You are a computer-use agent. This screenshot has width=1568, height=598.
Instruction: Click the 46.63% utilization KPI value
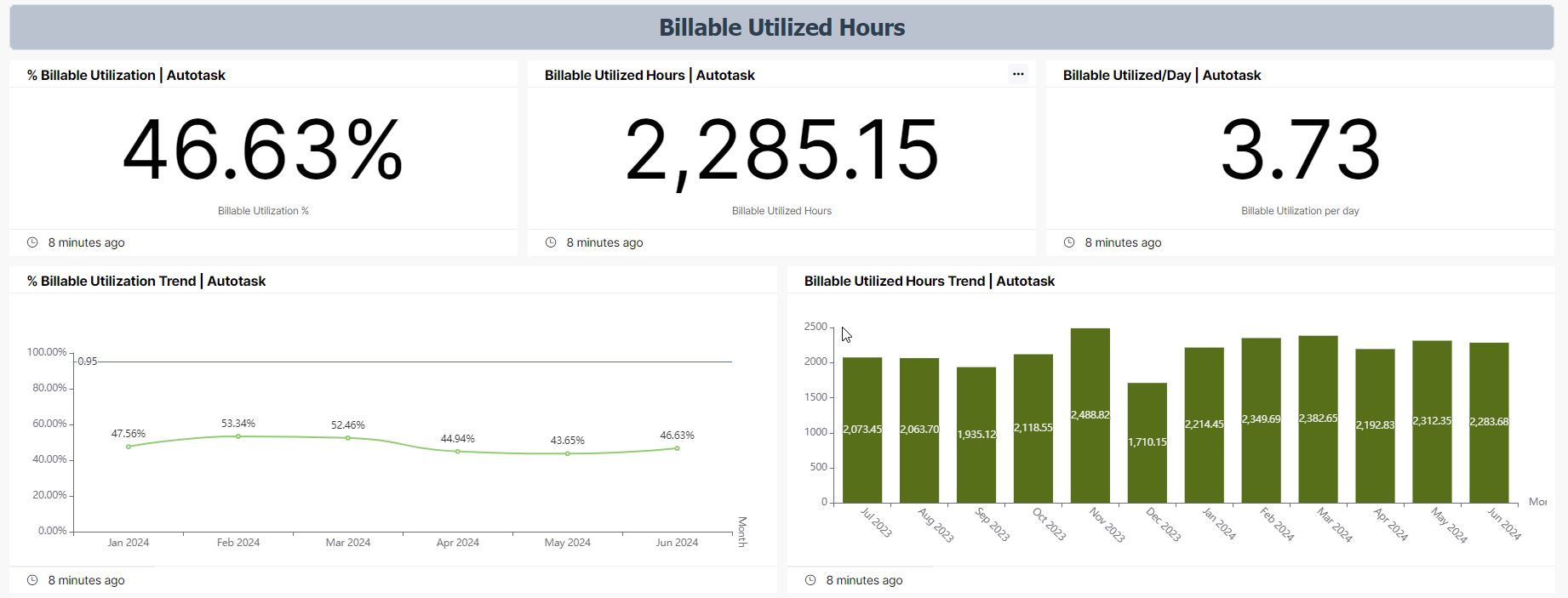point(263,151)
